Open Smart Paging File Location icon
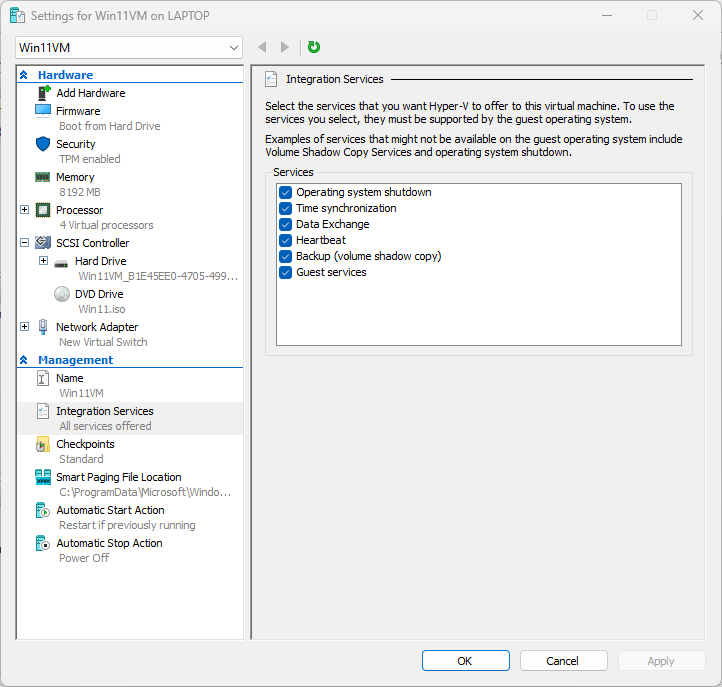The height and width of the screenshot is (687, 722). click(43, 477)
